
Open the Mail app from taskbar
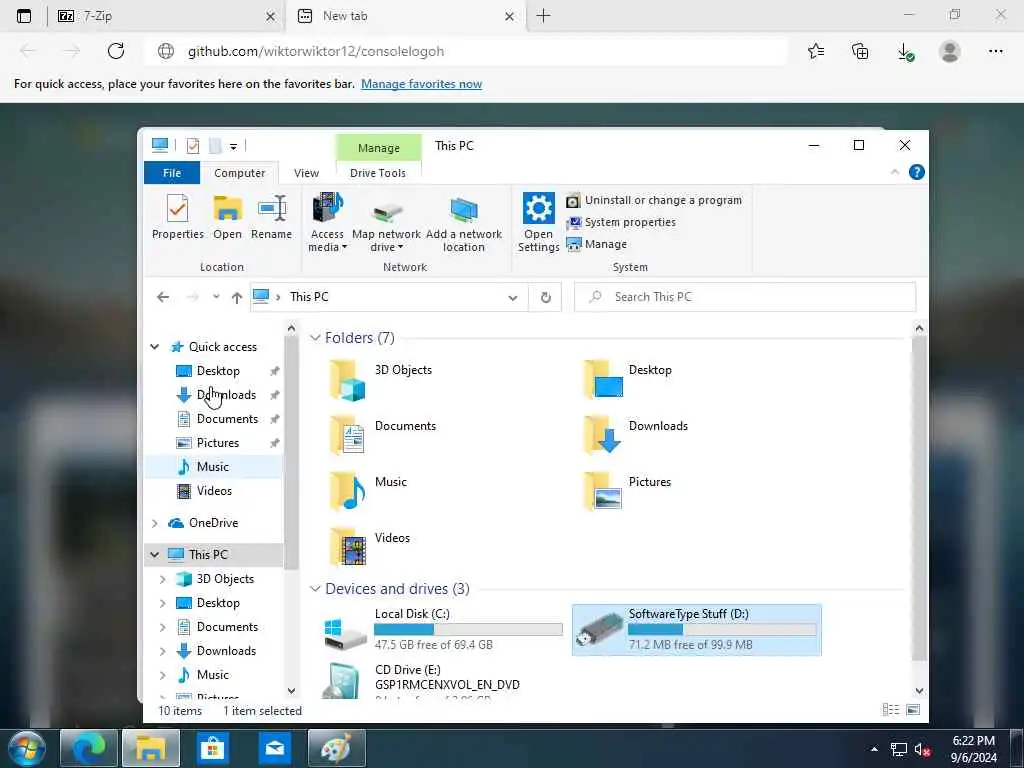click(x=275, y=748)
